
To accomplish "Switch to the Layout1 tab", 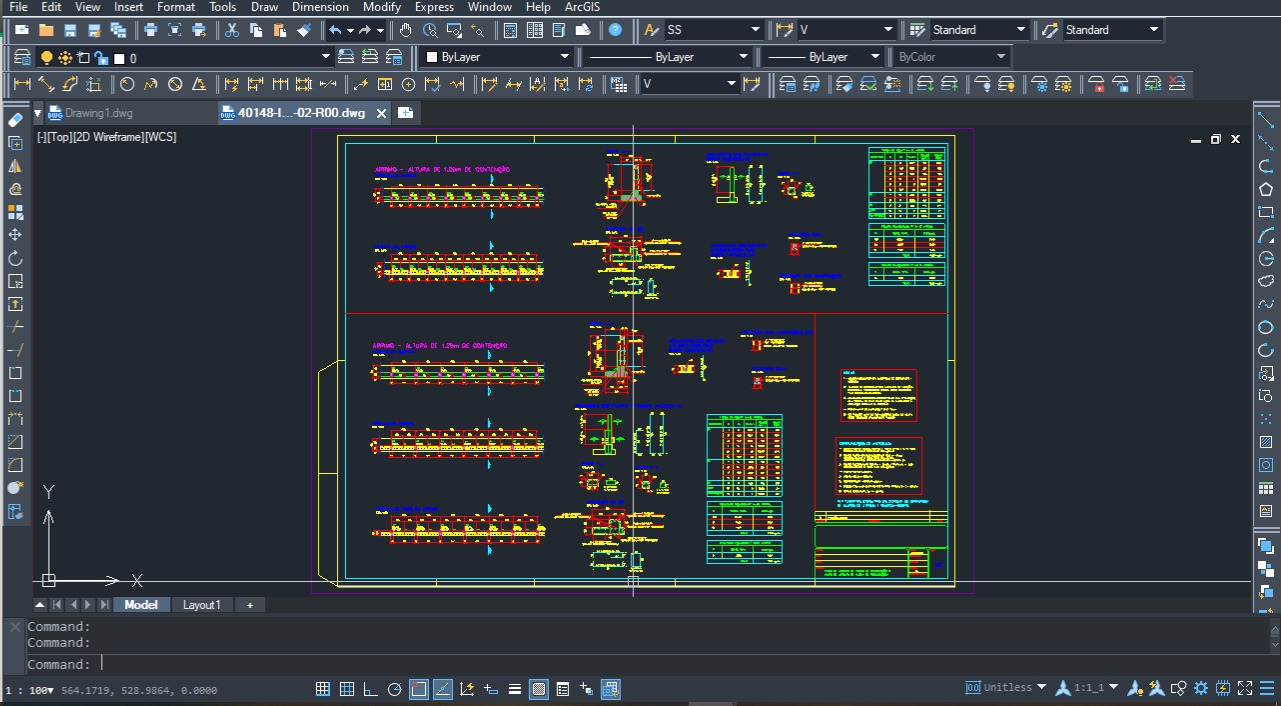I will pyautogui.click(x=202, y=604).
